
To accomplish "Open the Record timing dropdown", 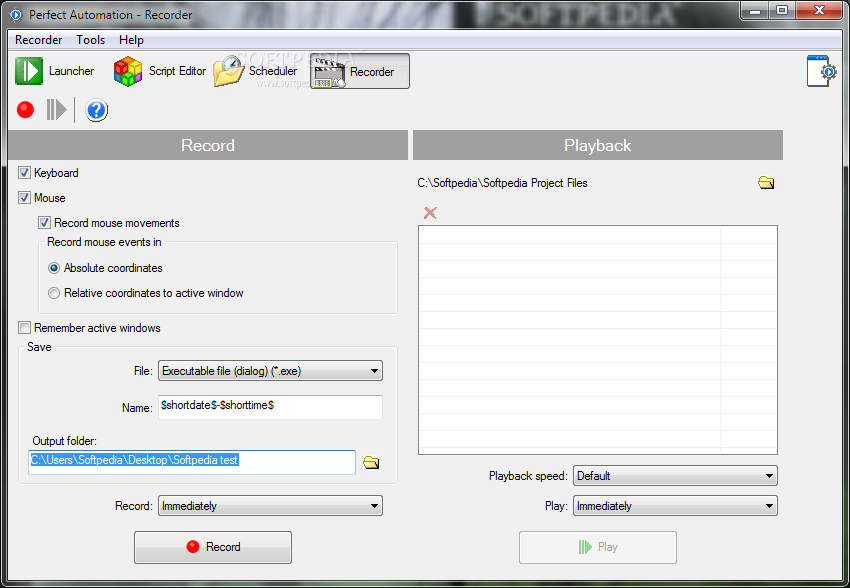I will (x=271, y=506).
